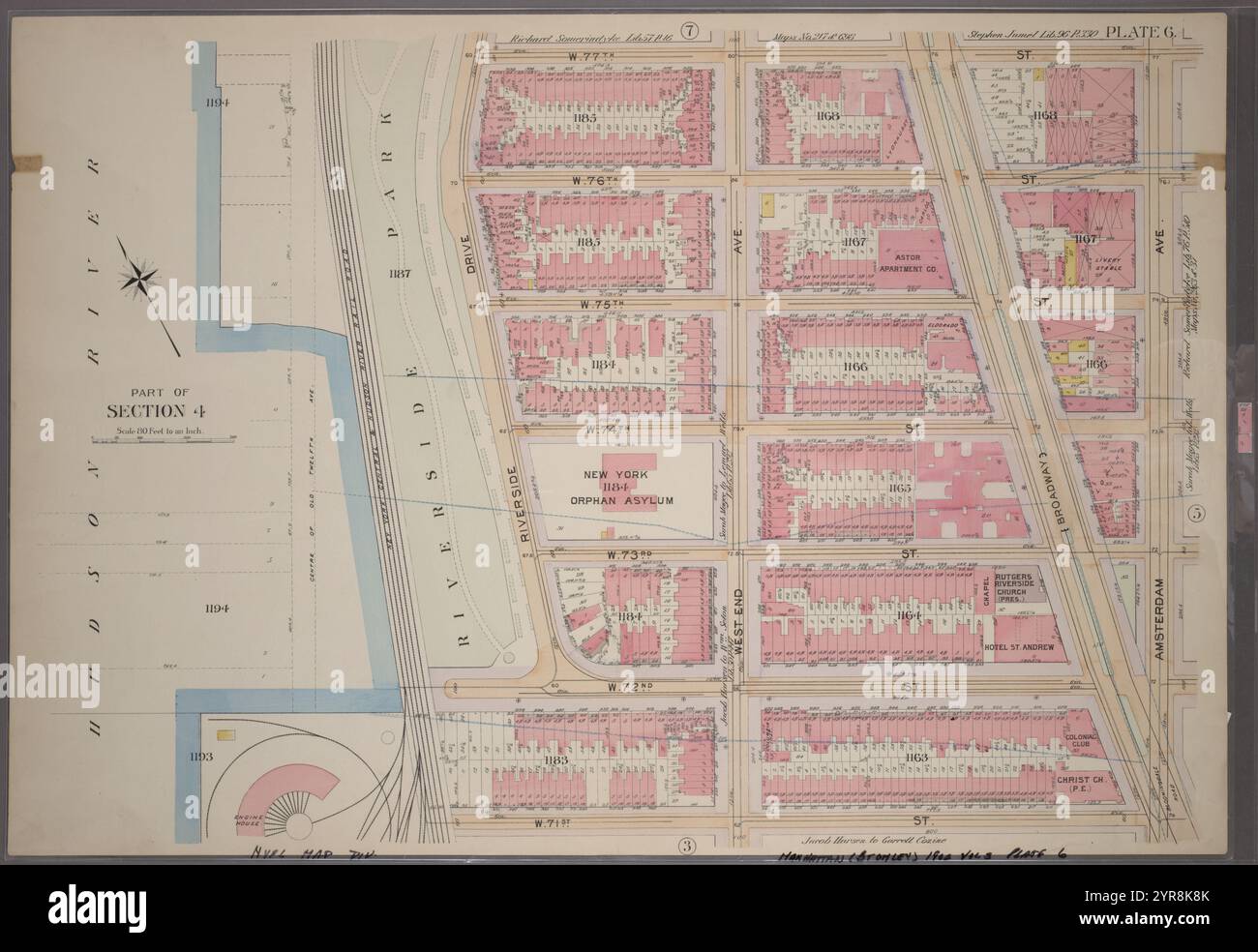This screenshot has height=952, width=1258.
Task: Click block number 1183
Action: (x=554, y=761)
